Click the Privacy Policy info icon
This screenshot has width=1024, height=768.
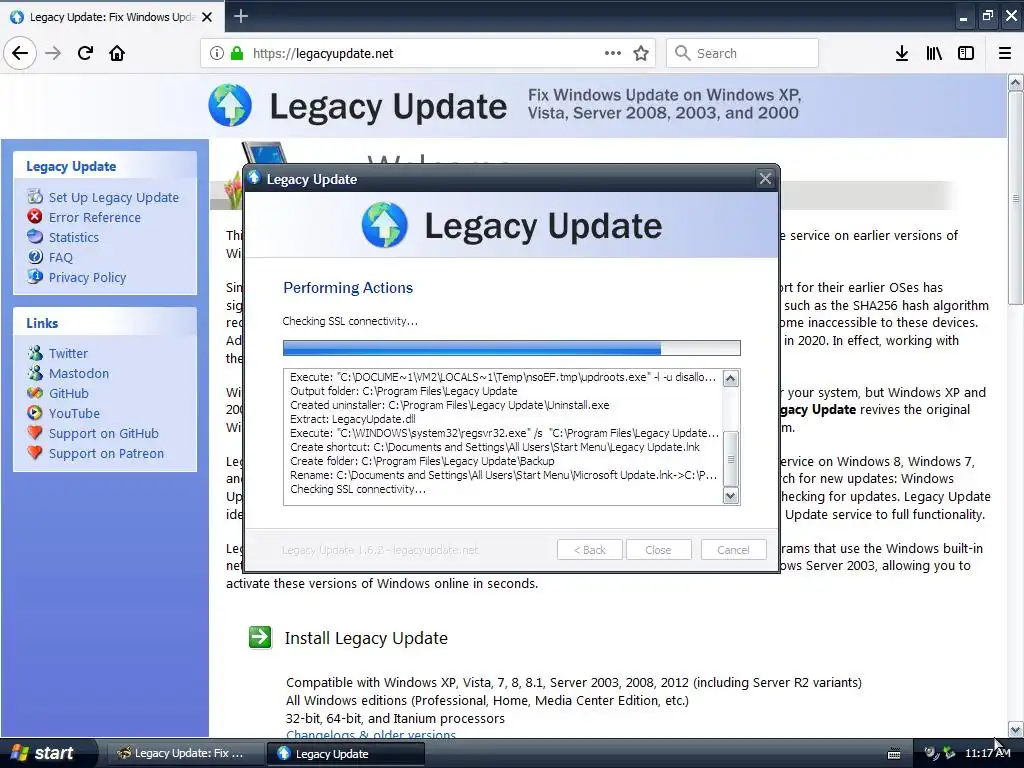tap(35, 277)
